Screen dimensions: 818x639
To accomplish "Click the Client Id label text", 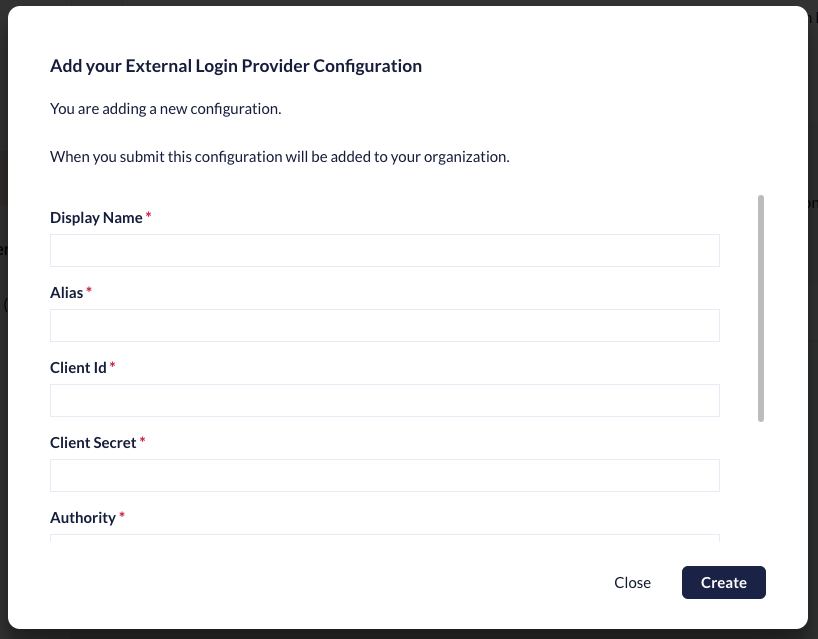I will (x=78, y=368).
